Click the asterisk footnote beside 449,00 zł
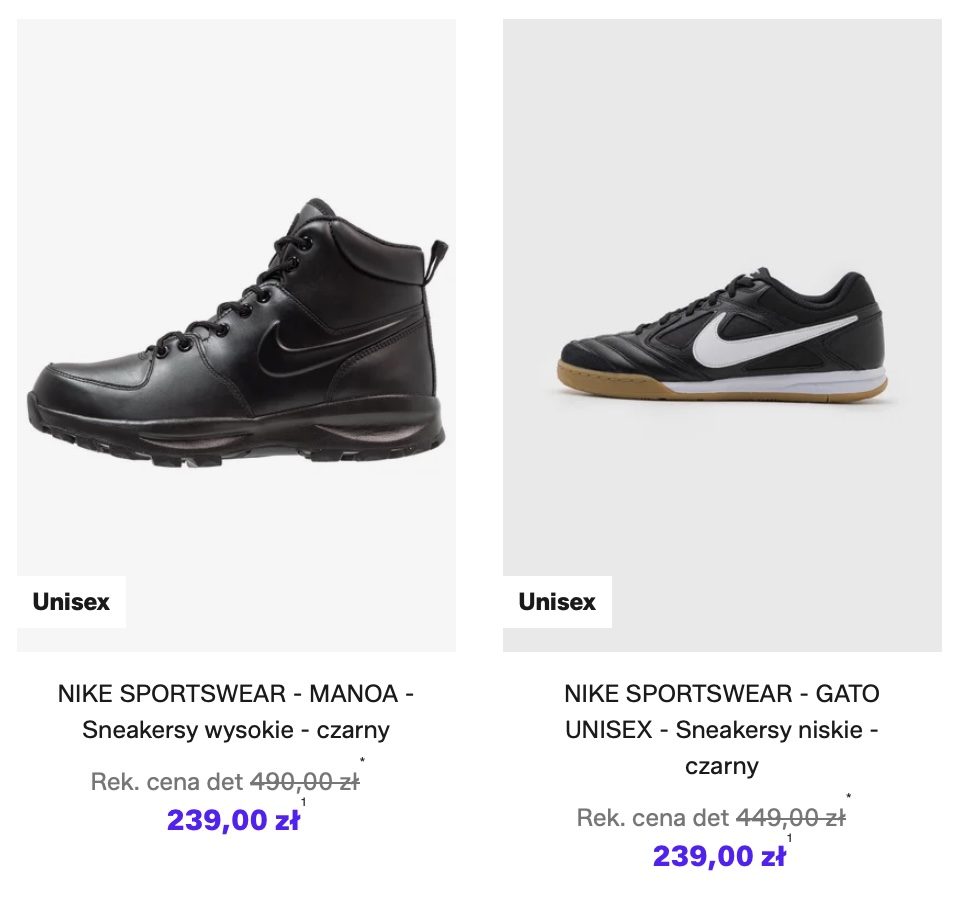This screenshot has width=960, height=902. (x=848, y=798)
